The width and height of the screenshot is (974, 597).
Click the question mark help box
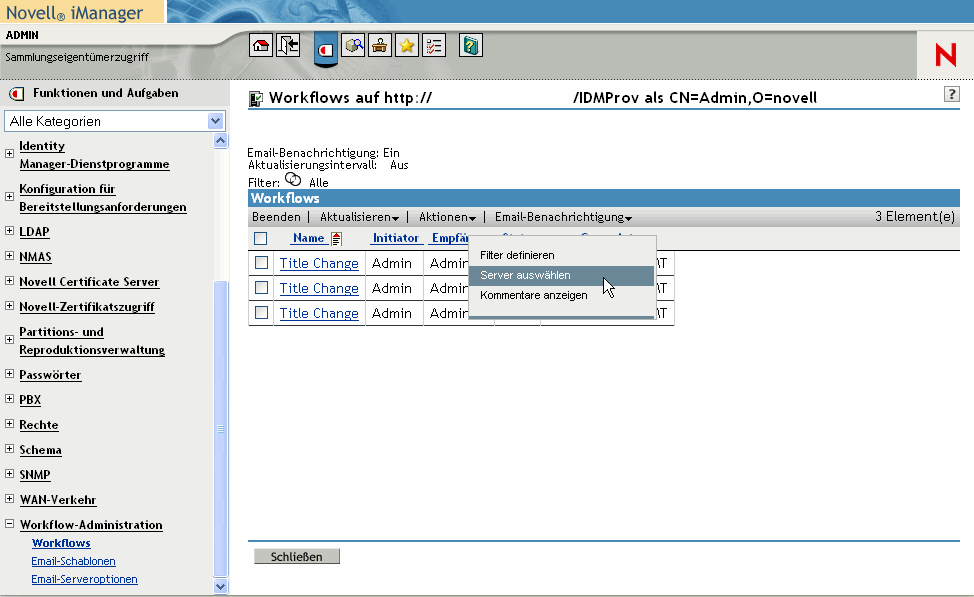[952, 94]
